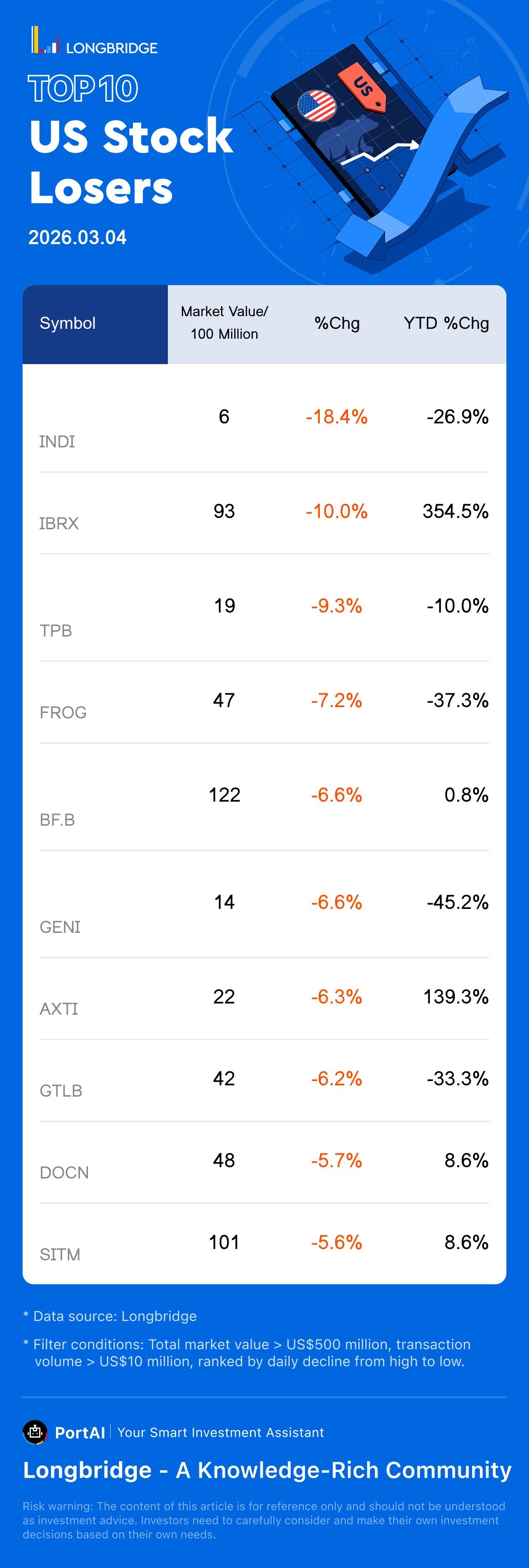The image size is (529, 1568).
Task: Click the US flag illustration
Action: 316,105
